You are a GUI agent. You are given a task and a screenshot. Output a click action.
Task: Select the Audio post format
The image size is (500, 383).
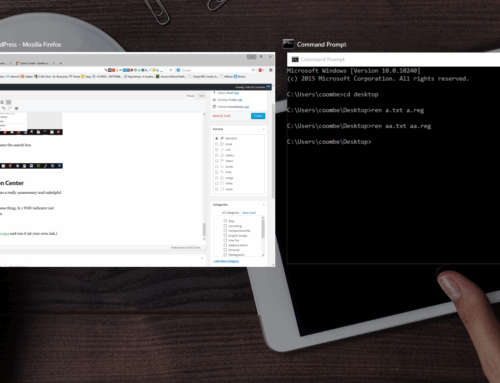click(217, 189)
